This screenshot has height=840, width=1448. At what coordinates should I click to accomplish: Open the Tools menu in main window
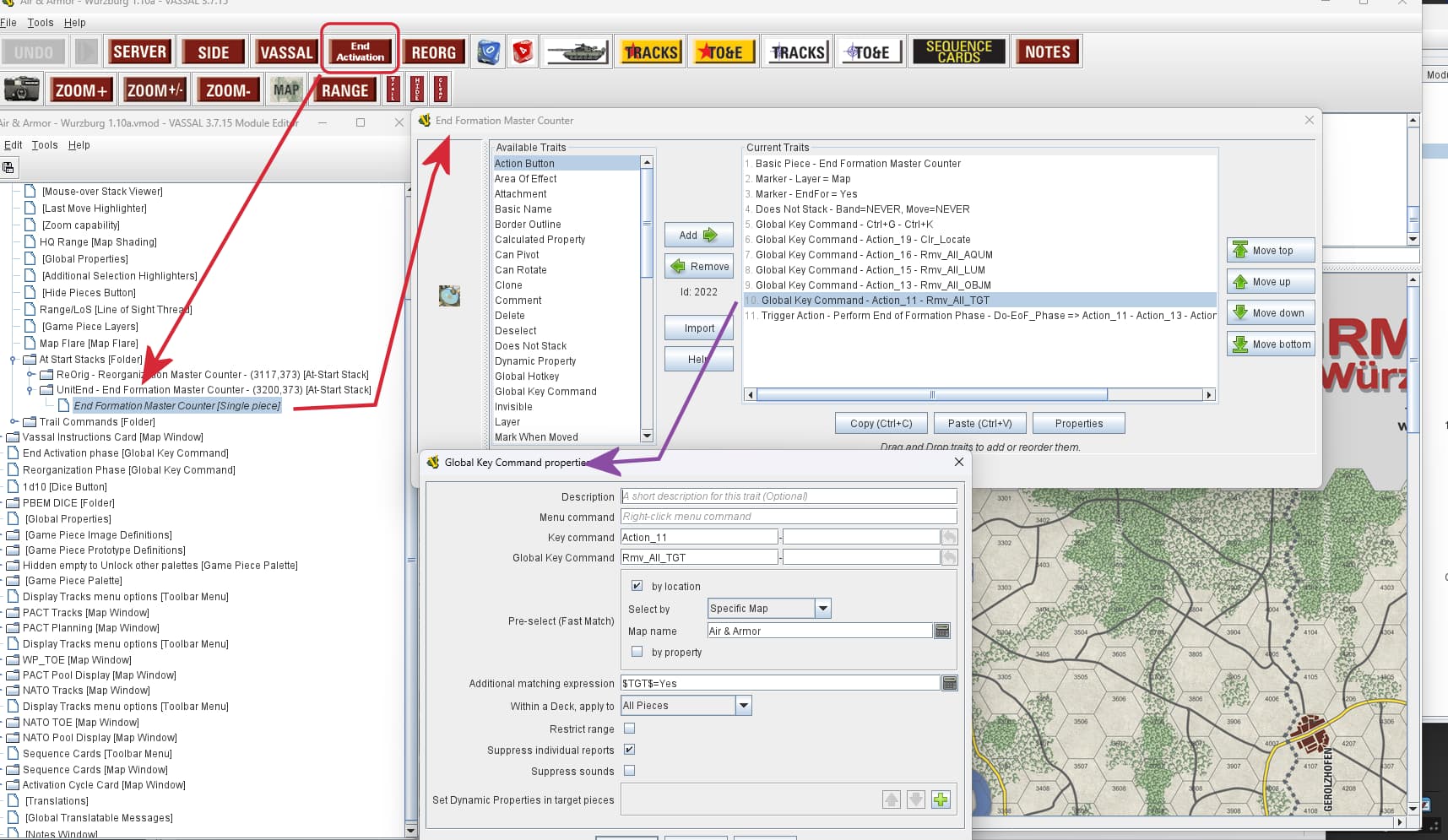click(x=40, y=23)
